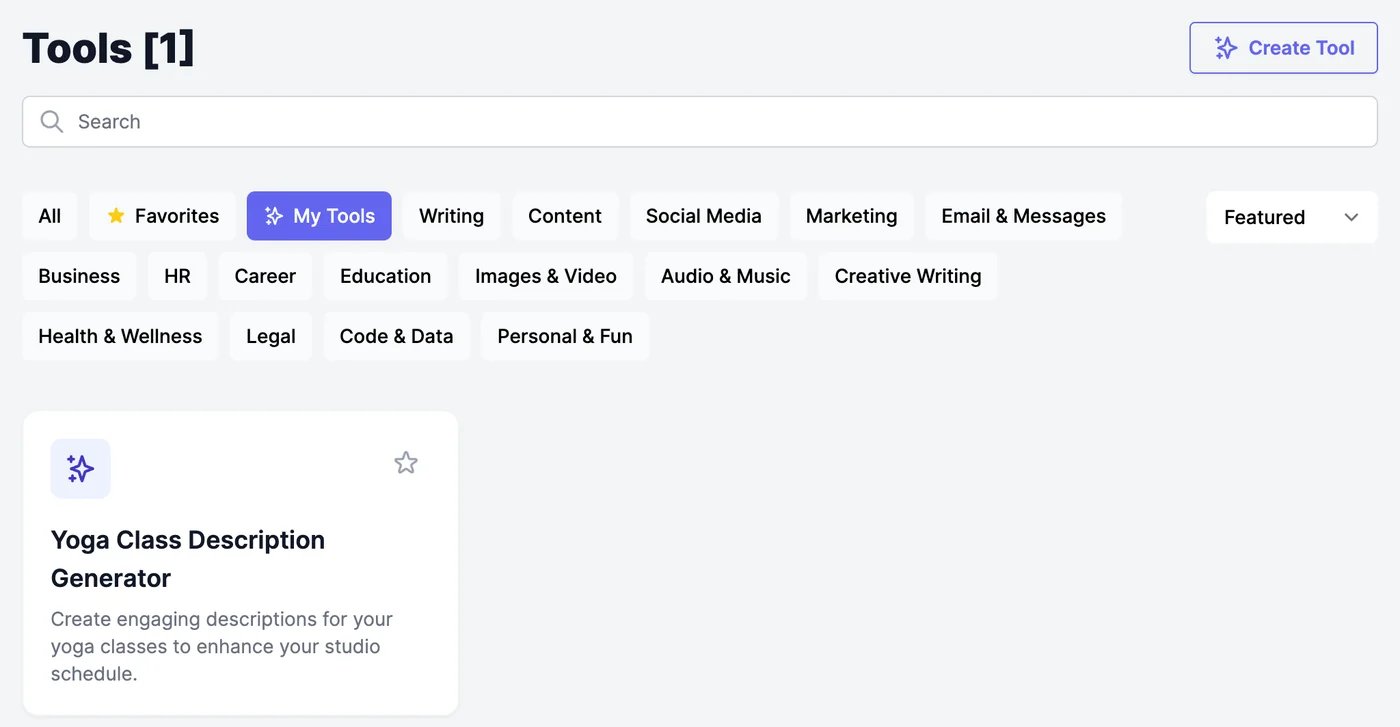This screenshot has height=727, width=1400.
Task: Open the Favorites category filter
Action: (162, 216)
